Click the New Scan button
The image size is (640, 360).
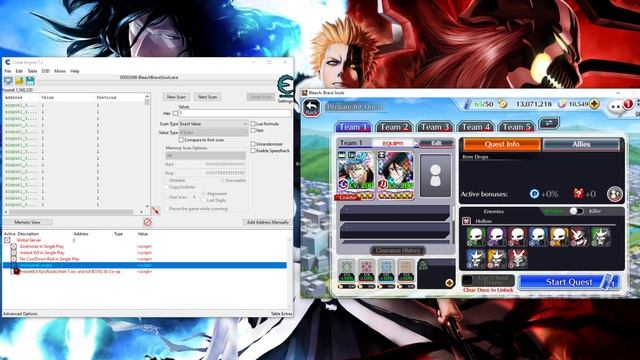(x=176, y=97)
